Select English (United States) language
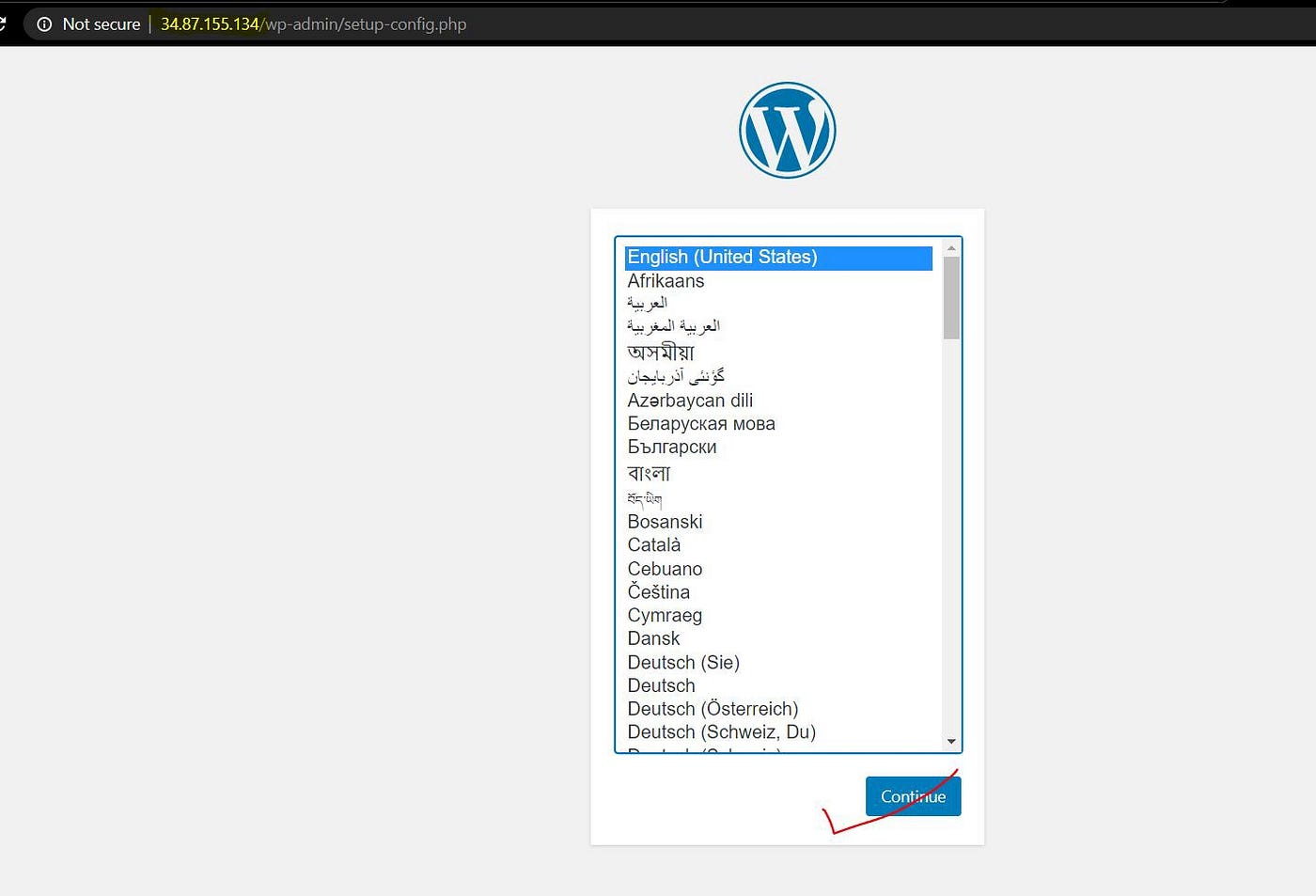This screenshot has height=896, width=1316. [778, 258]
